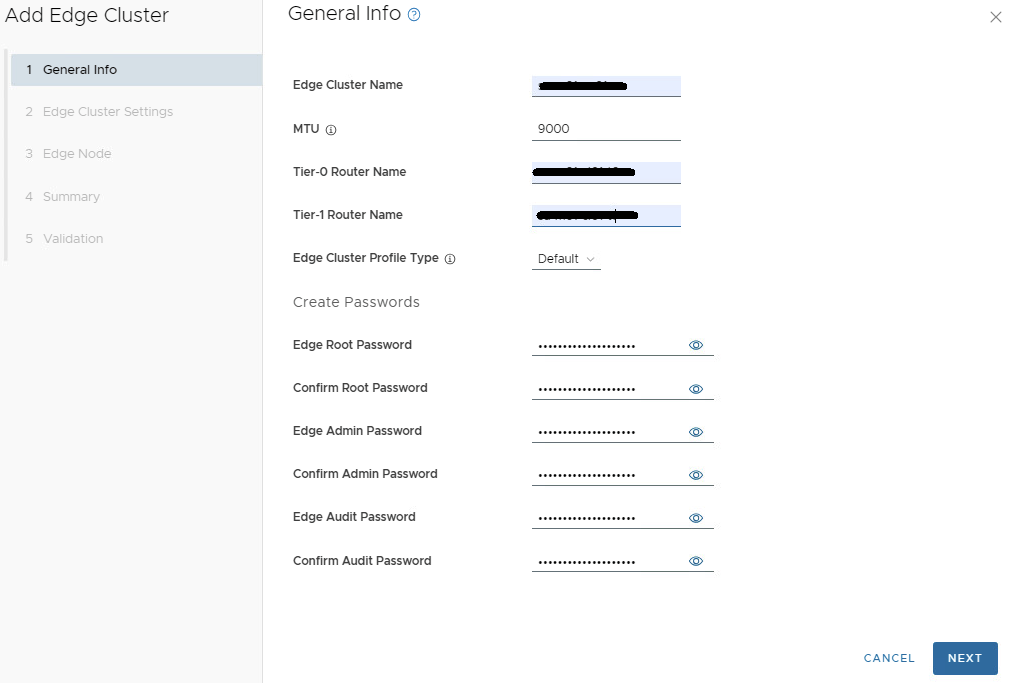Jump to the Summary step
Screen dimensions: 1010x683
point(71,197)
